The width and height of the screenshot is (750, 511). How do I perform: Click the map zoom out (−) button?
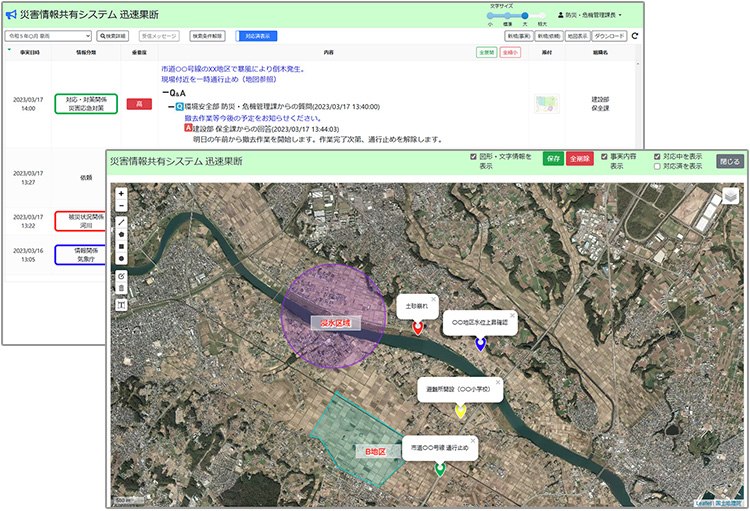122,206
